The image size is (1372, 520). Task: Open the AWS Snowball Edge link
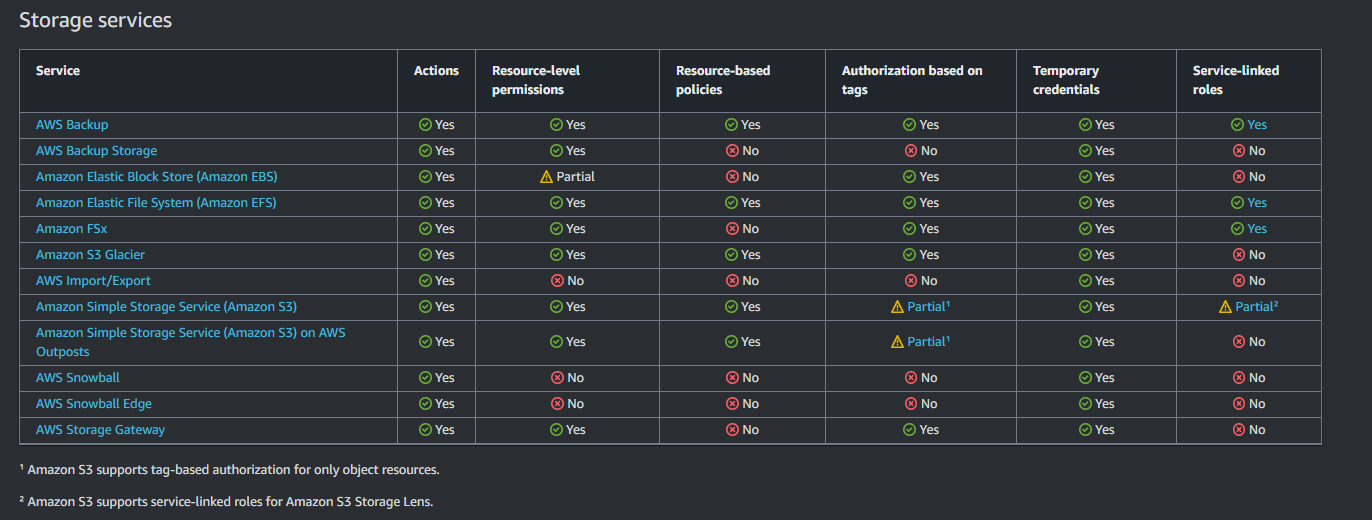coord(94,404)
